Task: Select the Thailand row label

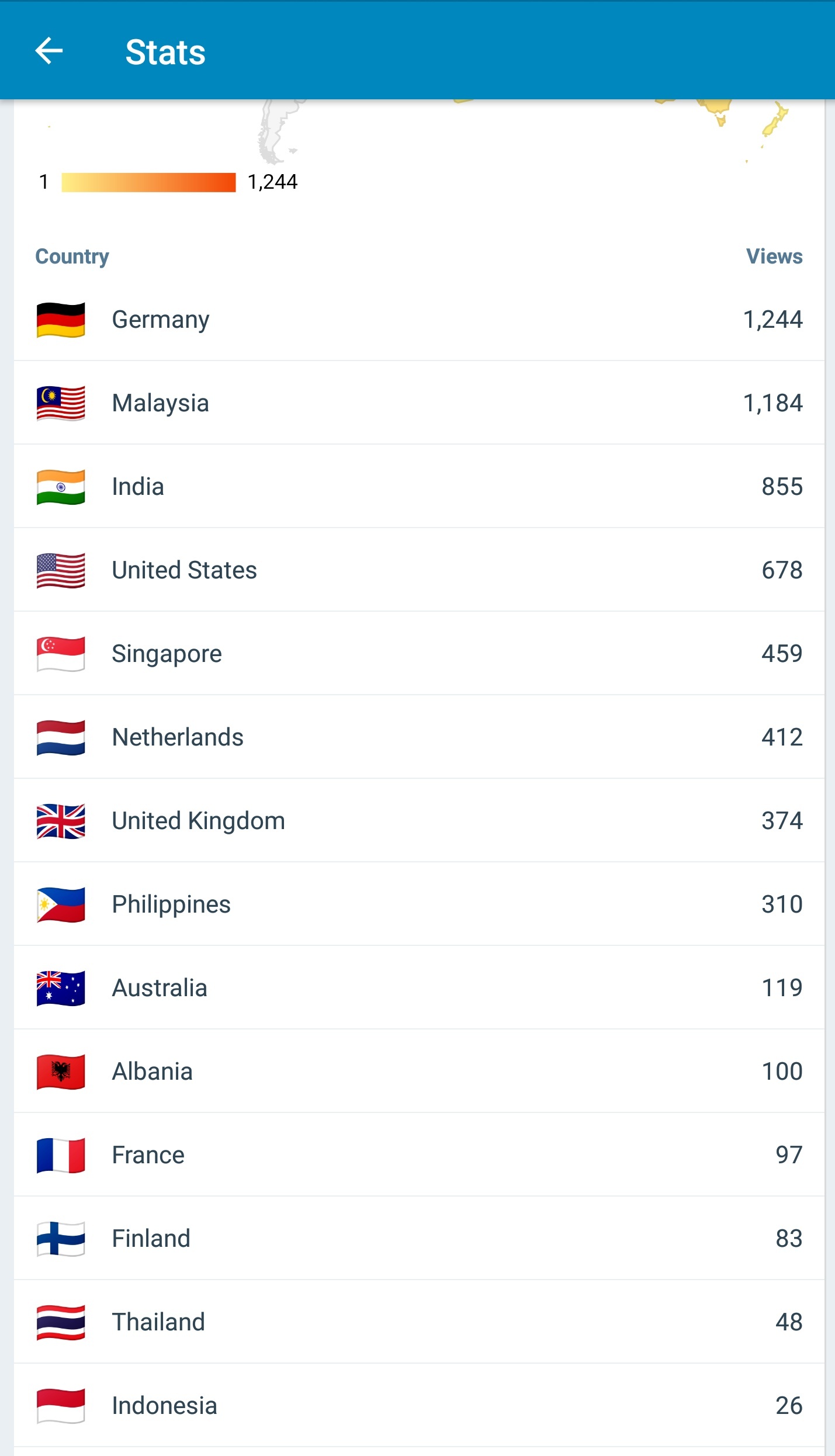Action: pos(158,1322)
